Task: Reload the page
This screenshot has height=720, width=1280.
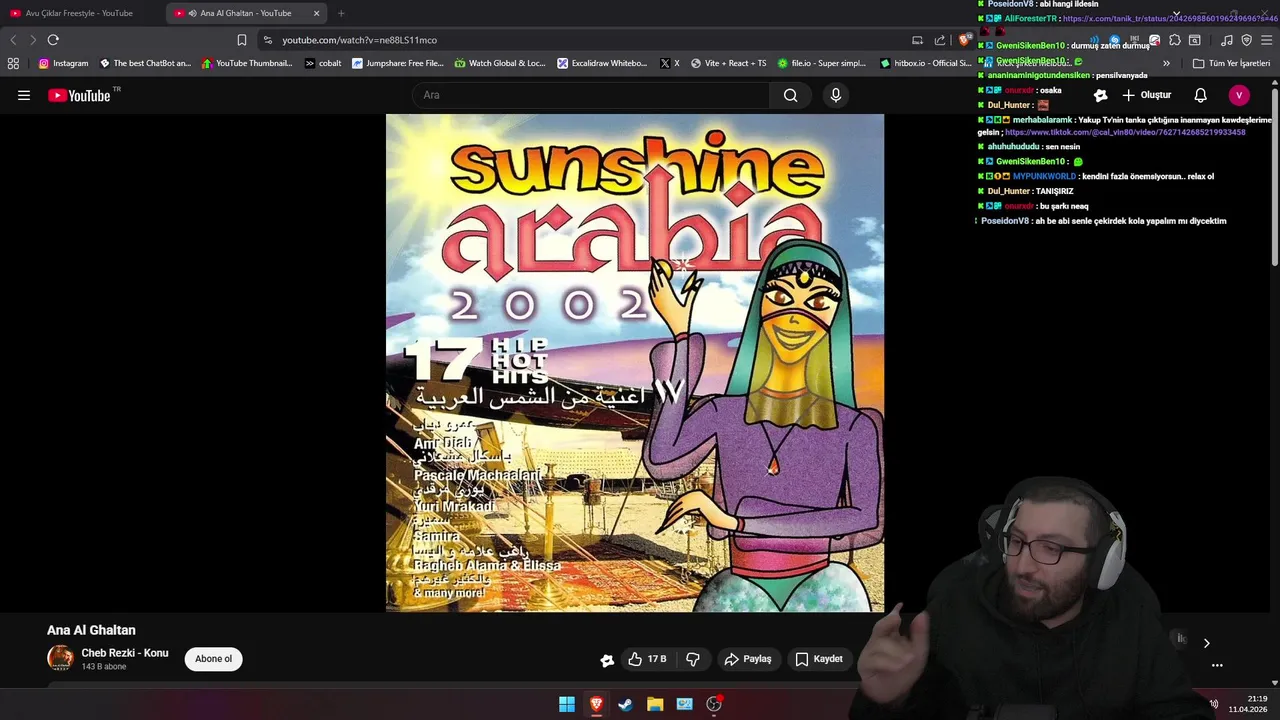Action: coord(53,40)
